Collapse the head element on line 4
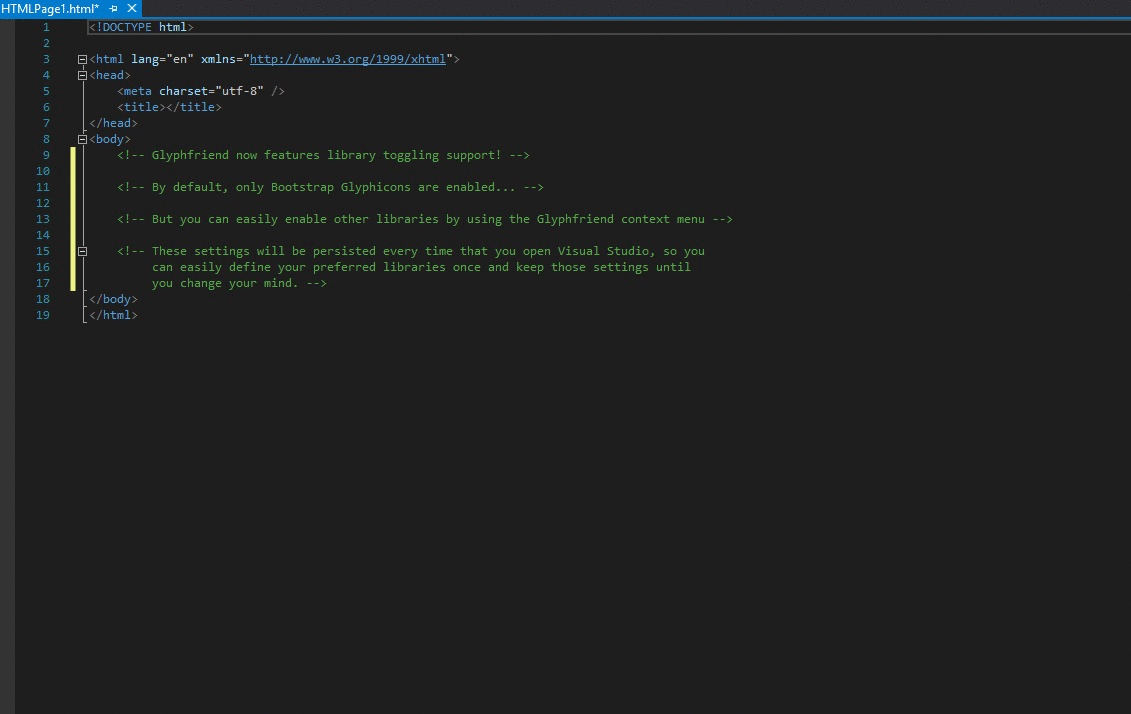This screenshot has height=714, width=1131. (82, 75)
